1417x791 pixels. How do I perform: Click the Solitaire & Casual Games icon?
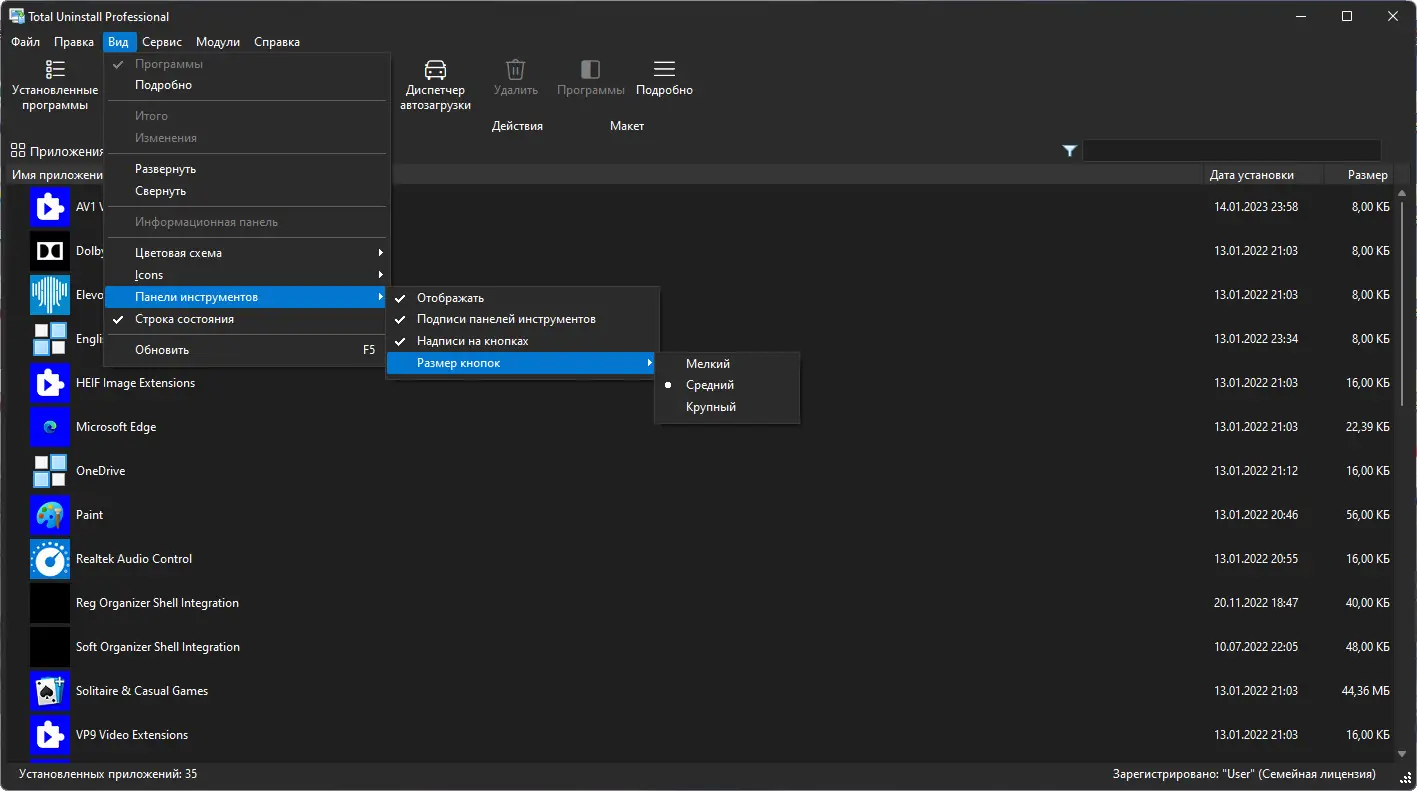(x=49, y=691)
